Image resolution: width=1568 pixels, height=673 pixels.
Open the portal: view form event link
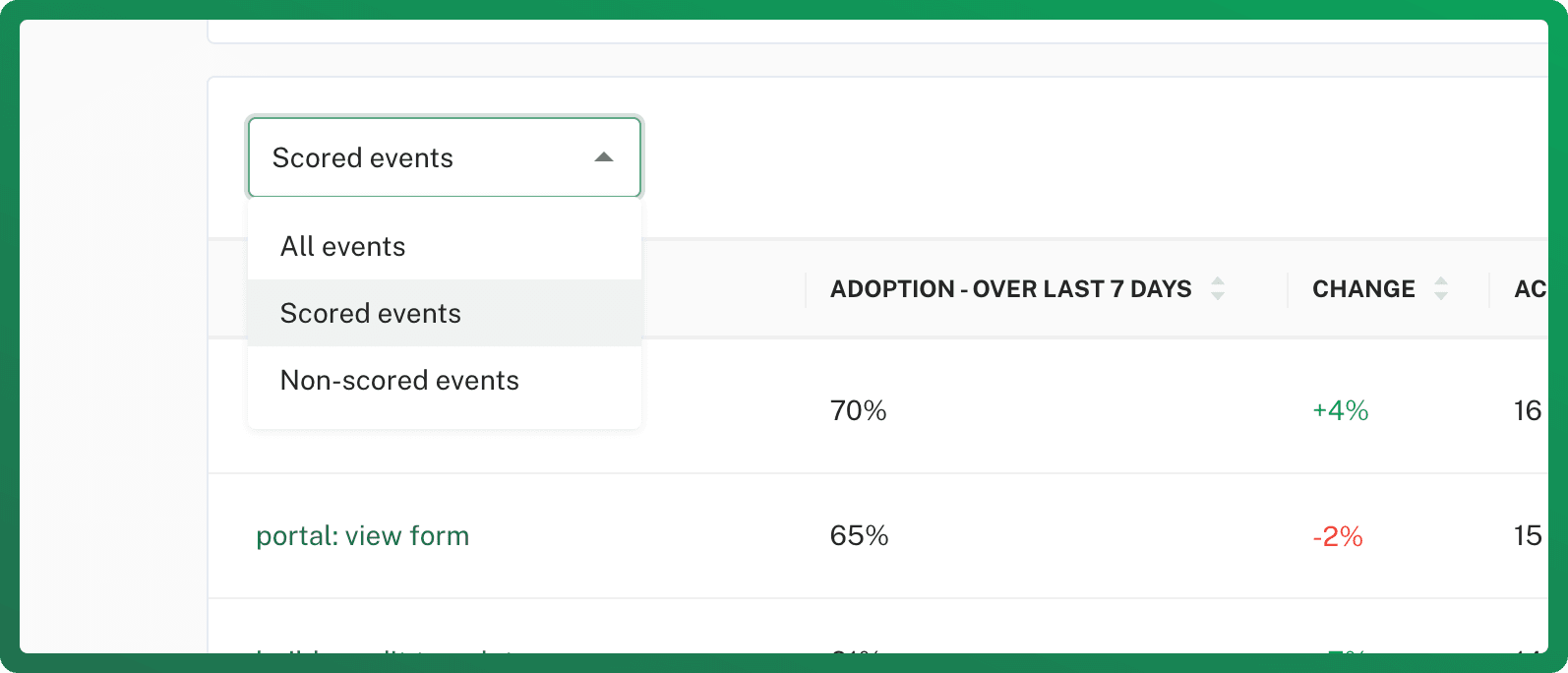(x=363, y=536)
